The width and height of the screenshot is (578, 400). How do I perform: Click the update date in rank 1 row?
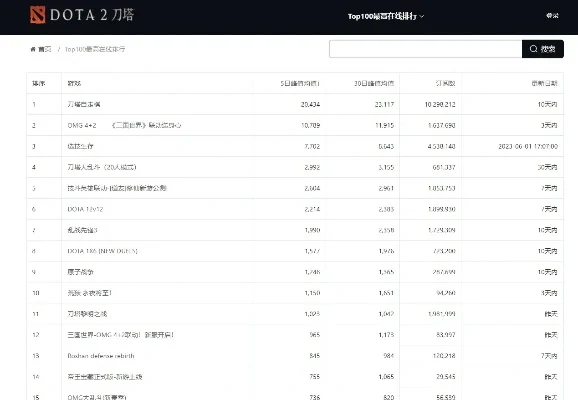pyautogui.click(x=547, y=105)
